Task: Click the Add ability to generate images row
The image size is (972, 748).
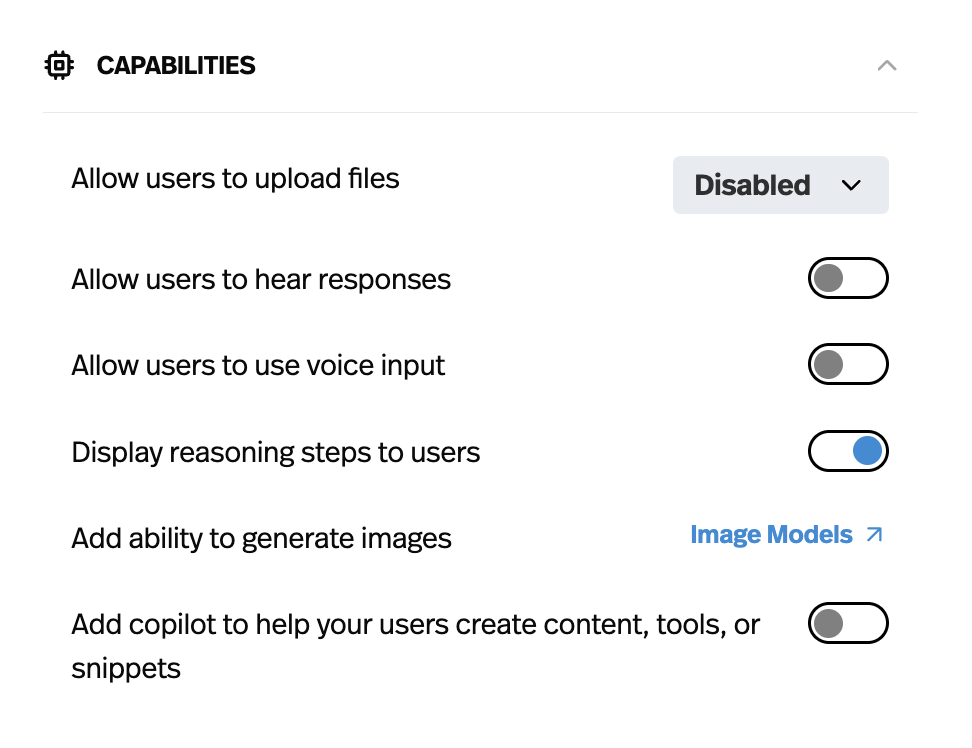Action: coord(261,538)
